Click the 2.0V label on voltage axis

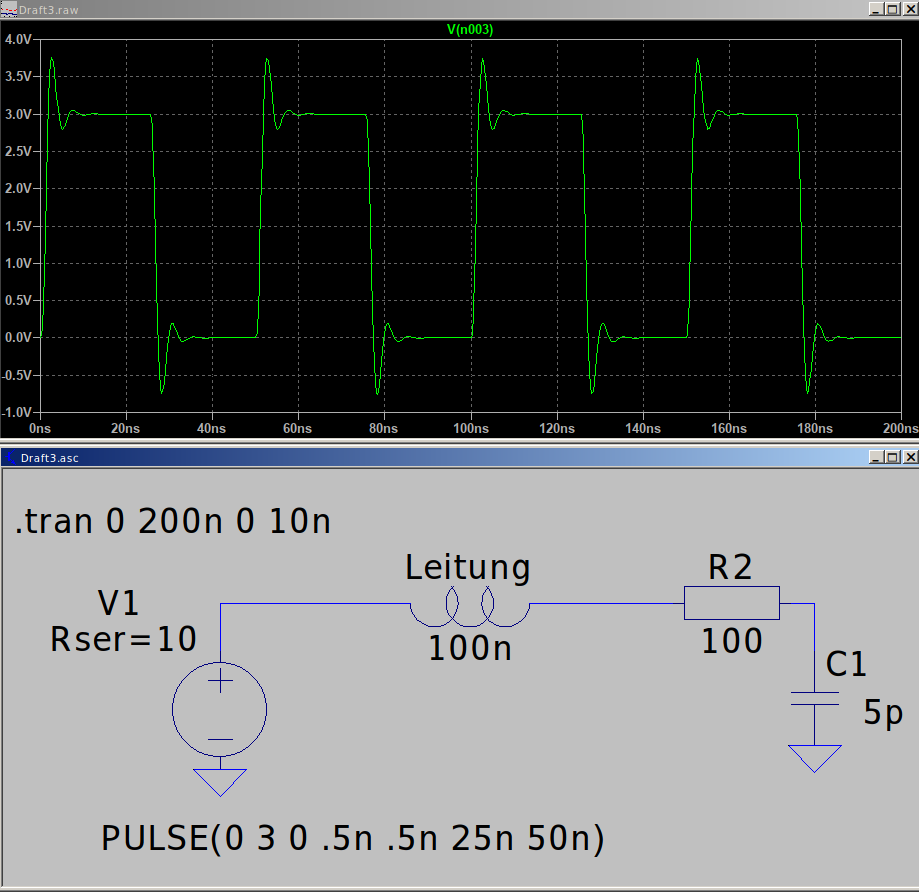[x=20, y=188]
